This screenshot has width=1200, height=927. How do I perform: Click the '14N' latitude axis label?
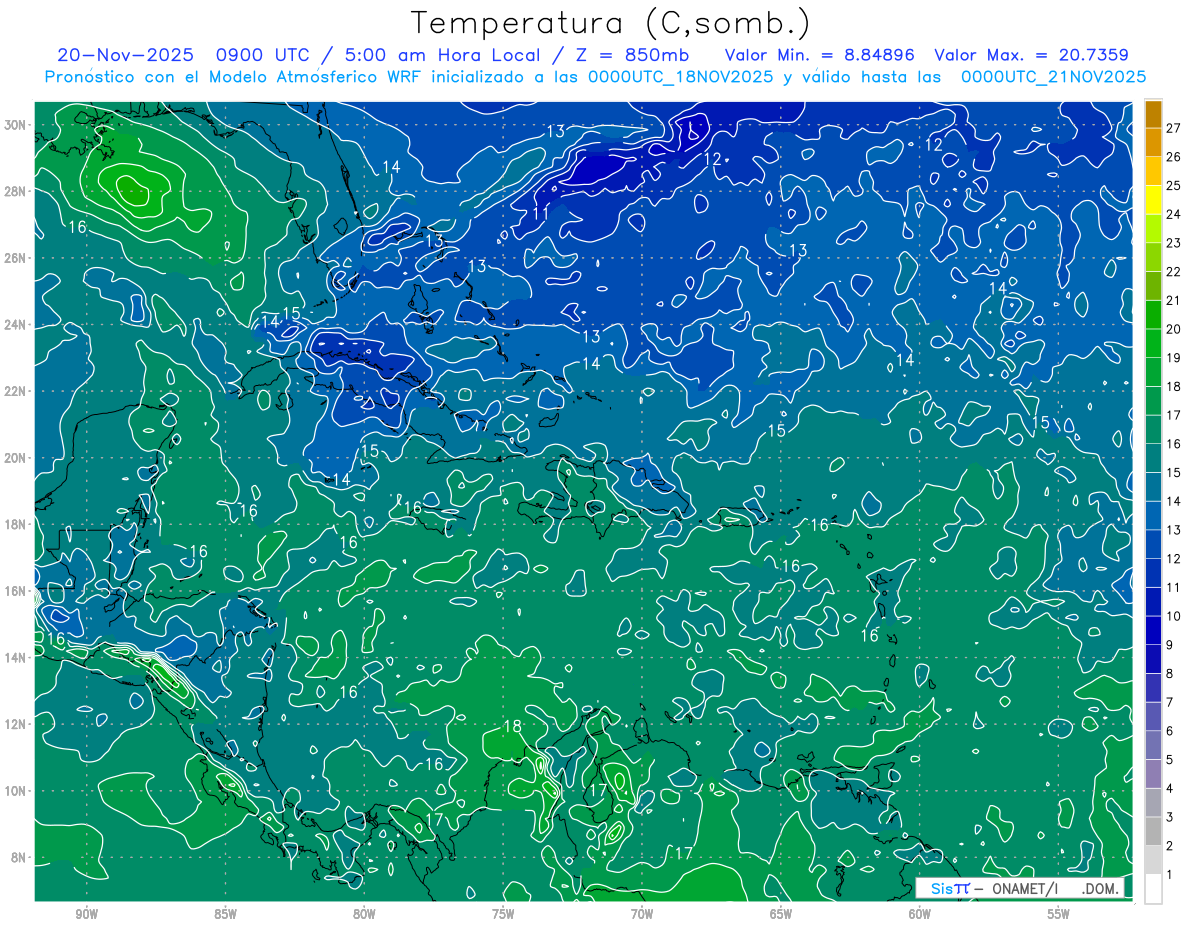pyautogui.click(x=15, y=657)
